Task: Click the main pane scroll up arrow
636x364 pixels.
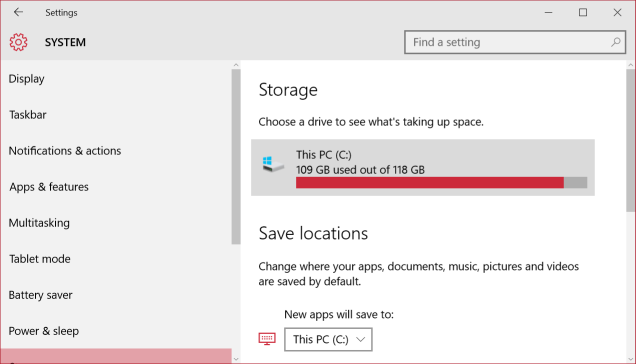Action: [x=631, y=65]
